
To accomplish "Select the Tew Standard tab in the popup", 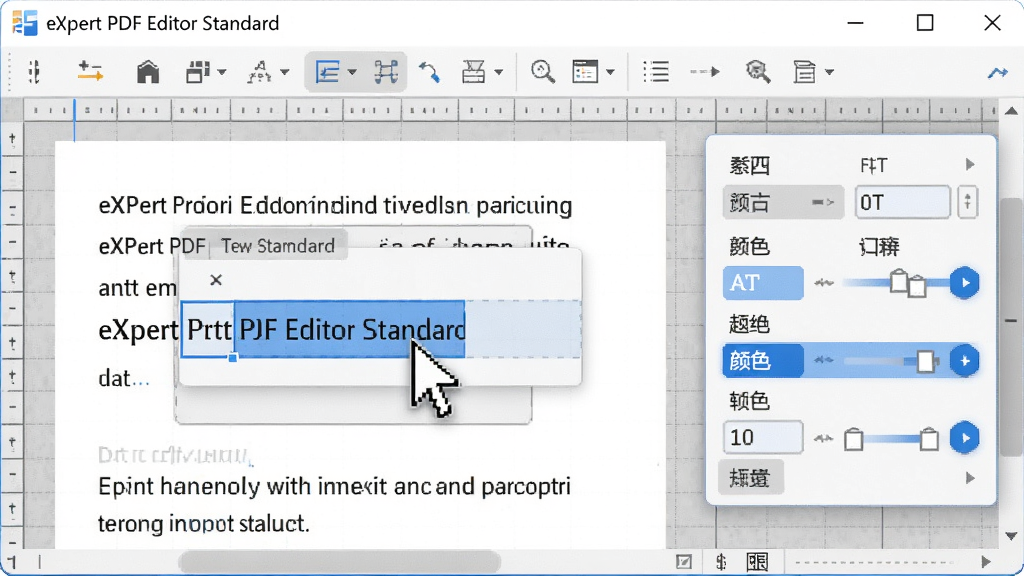I will [278, 246].
